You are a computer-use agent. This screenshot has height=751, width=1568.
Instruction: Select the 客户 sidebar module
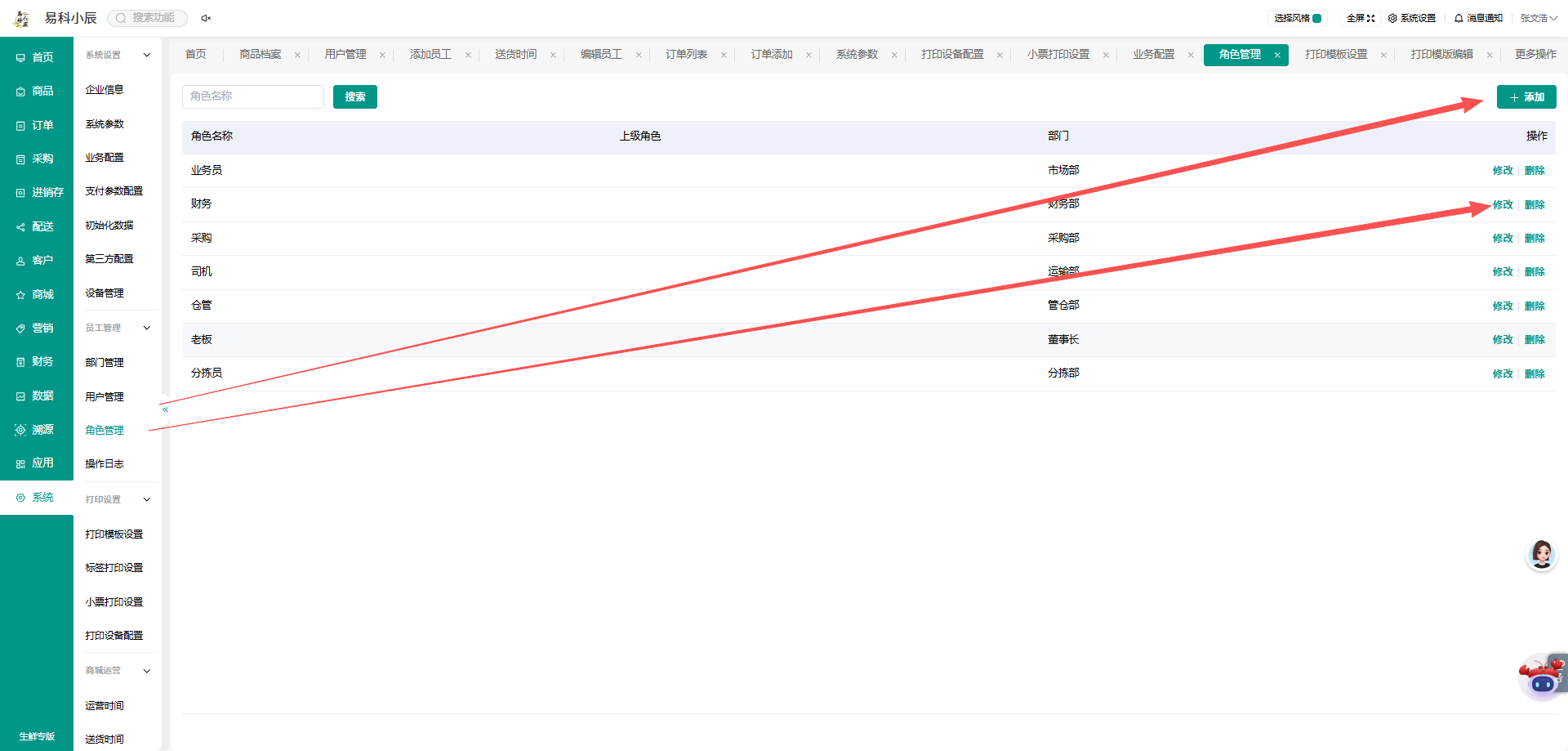(x=36, y=261)
